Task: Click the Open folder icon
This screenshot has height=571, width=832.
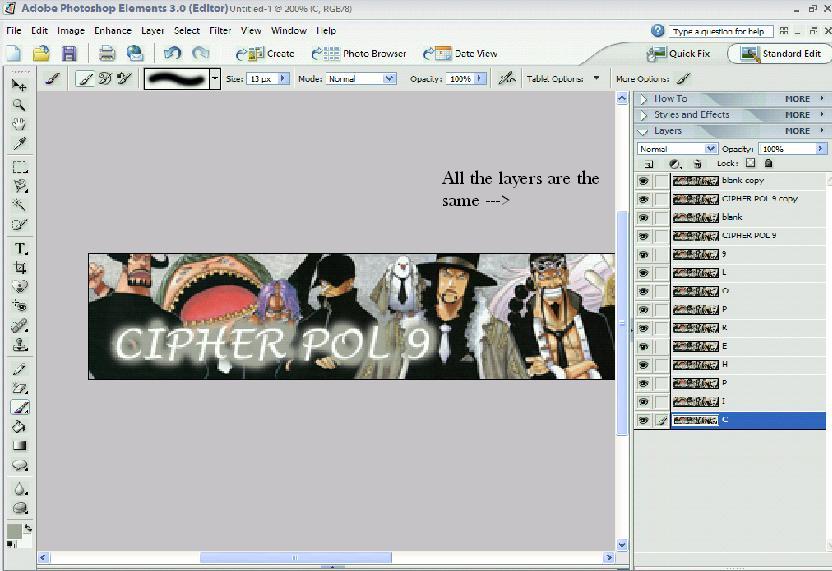Action: click(41, 54)
